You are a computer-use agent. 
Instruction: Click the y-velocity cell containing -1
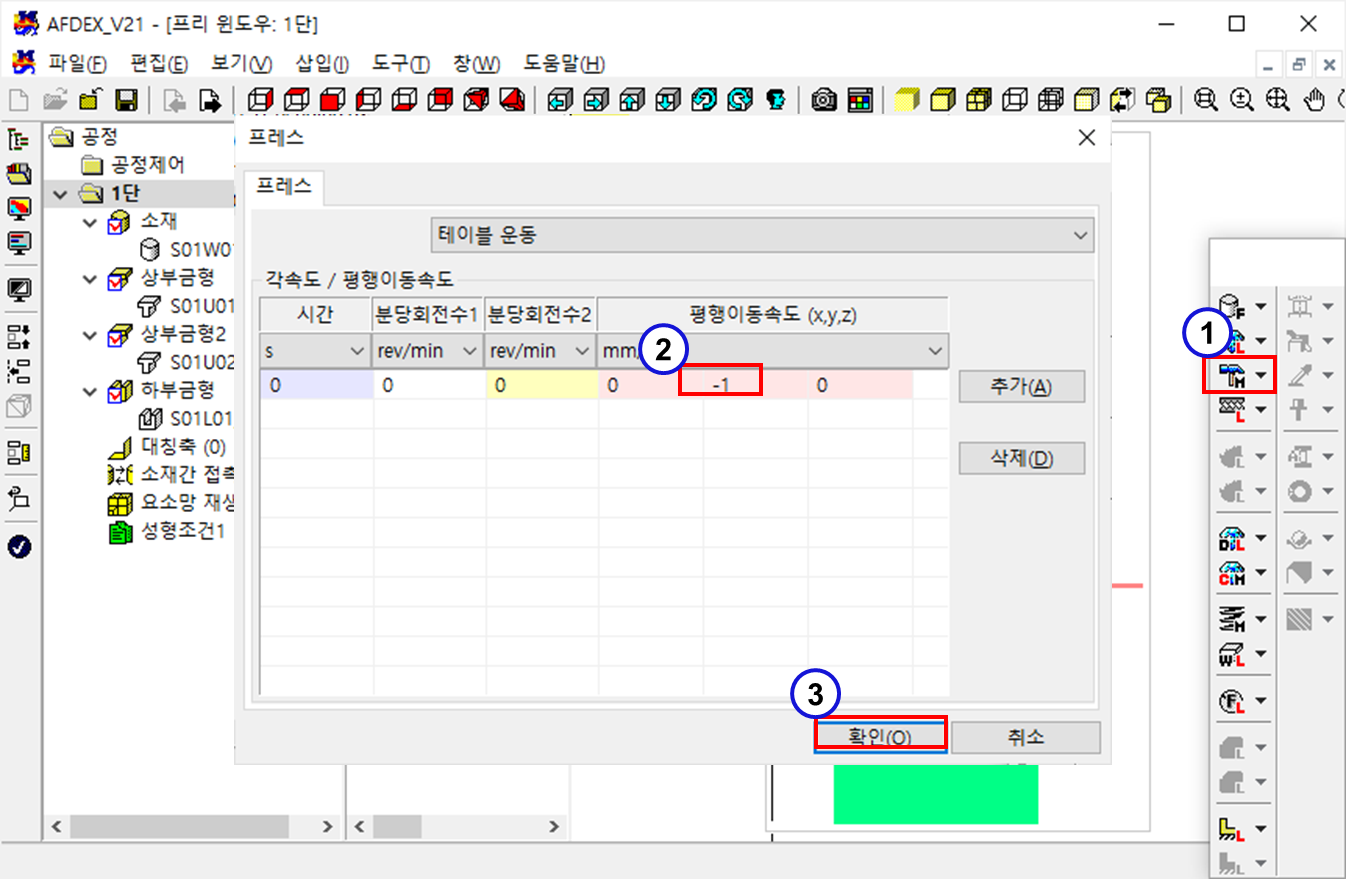[720, 385]
